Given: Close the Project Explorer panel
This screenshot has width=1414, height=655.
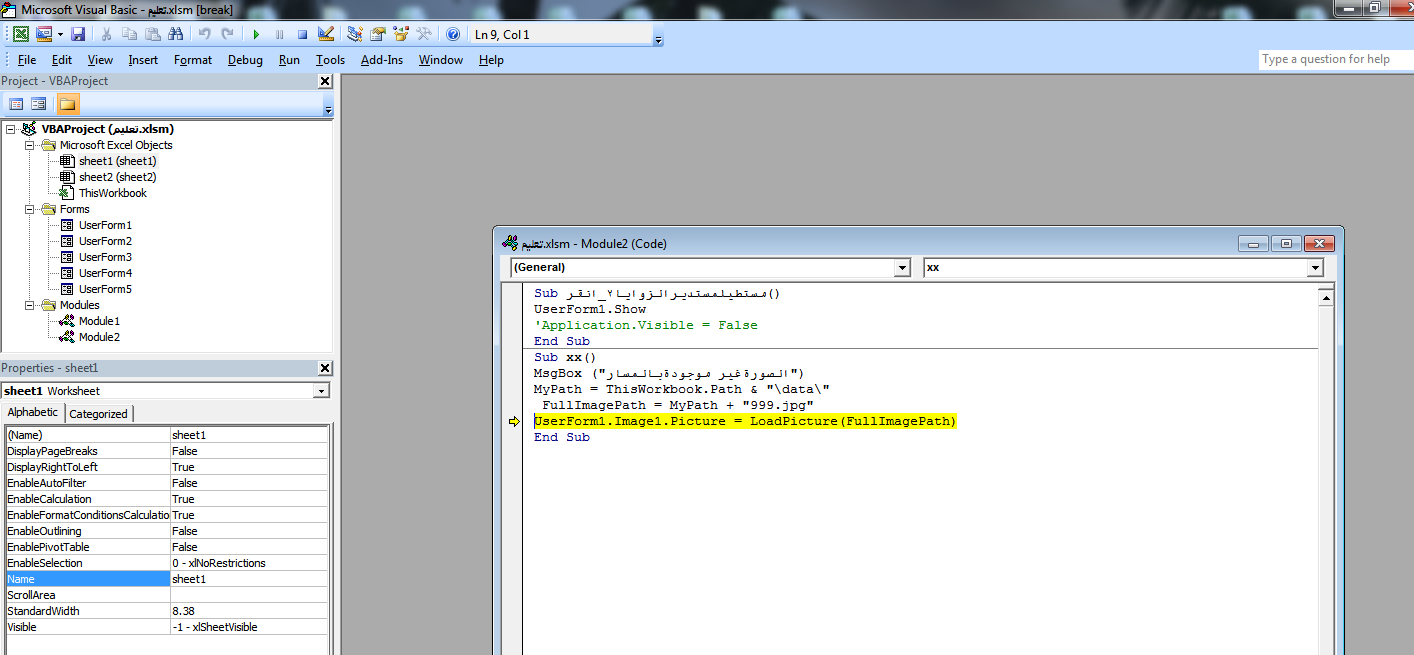Looking at the screenshot, I should [x=325, y=81].
